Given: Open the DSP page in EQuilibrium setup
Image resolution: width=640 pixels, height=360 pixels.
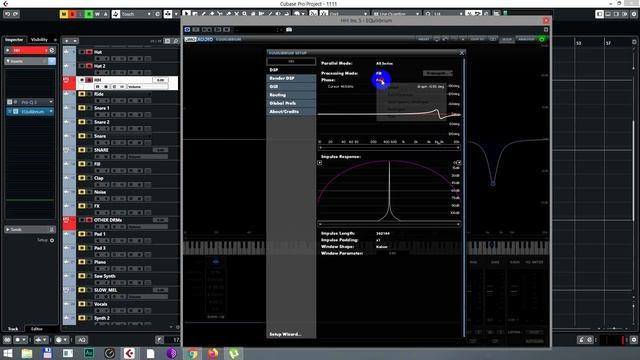Looking at the screenshot, I should coord(291,70).
